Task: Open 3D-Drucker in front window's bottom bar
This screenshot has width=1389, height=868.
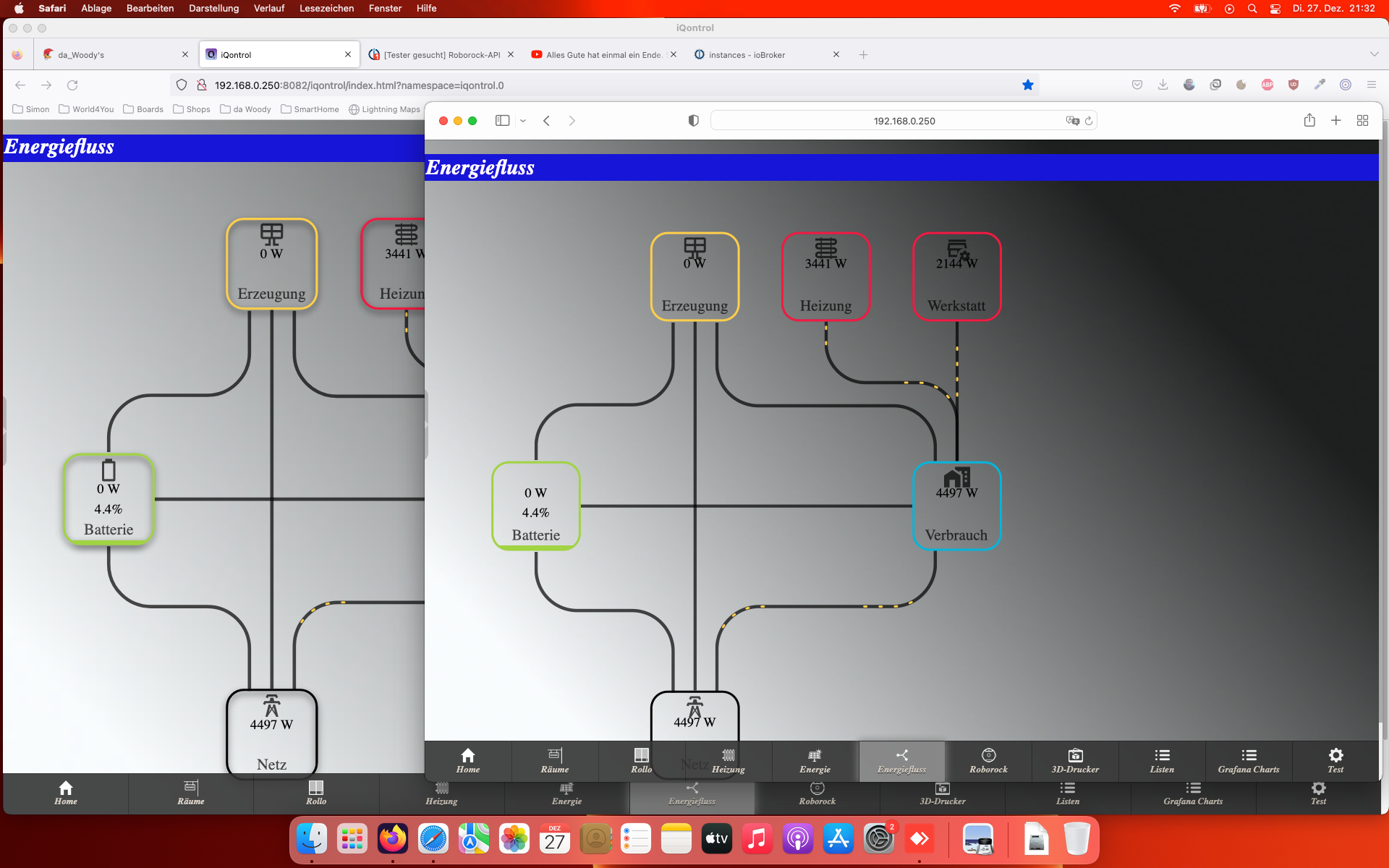Action: [x=1076, y=761]
